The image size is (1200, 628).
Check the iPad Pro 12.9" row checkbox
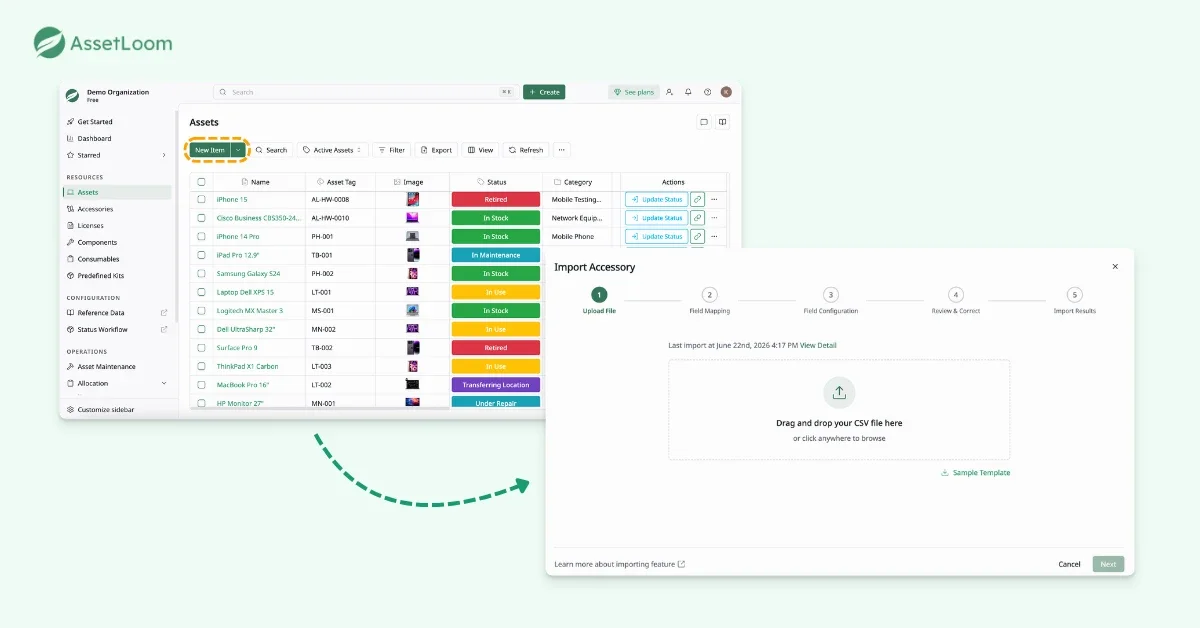(x=201, y=255)
